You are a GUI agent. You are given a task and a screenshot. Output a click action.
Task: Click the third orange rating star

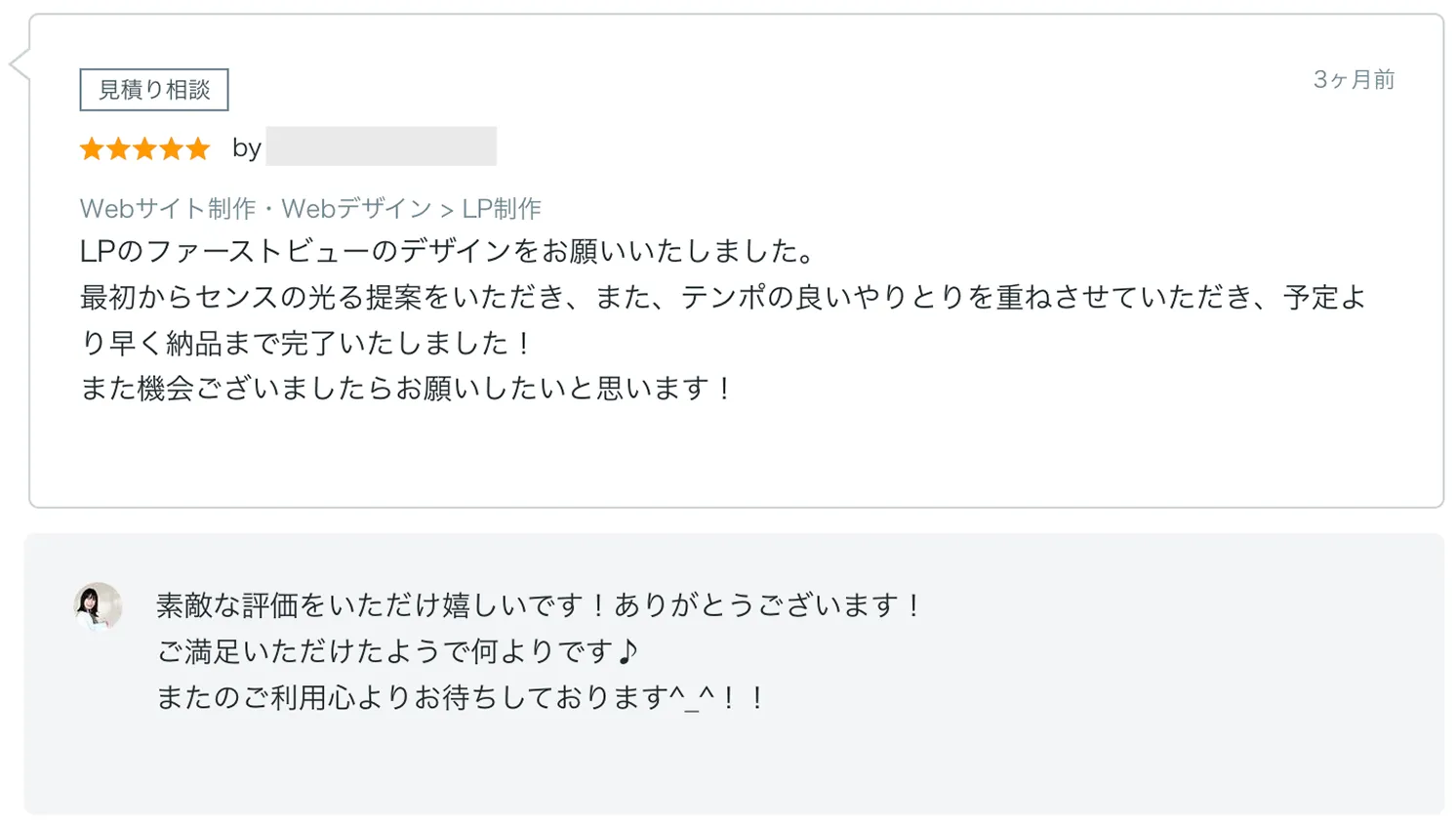click(144, 149)
